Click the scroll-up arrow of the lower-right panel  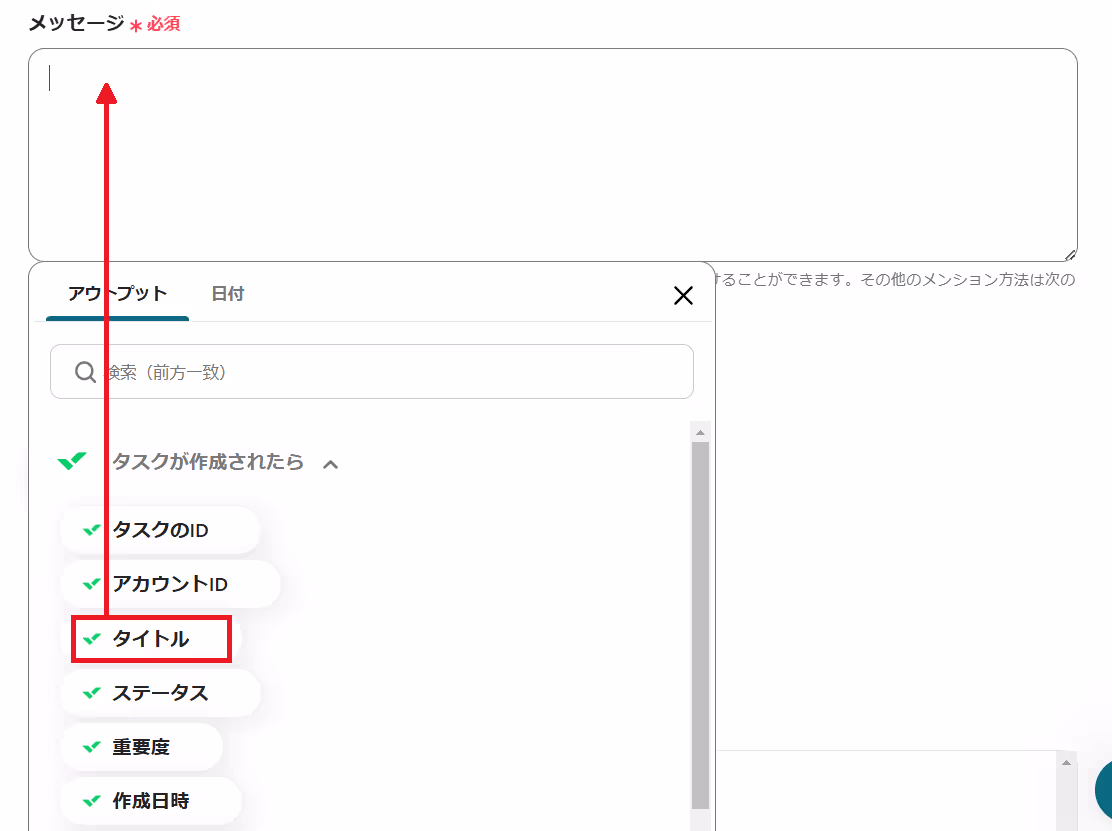[1066, 762]
